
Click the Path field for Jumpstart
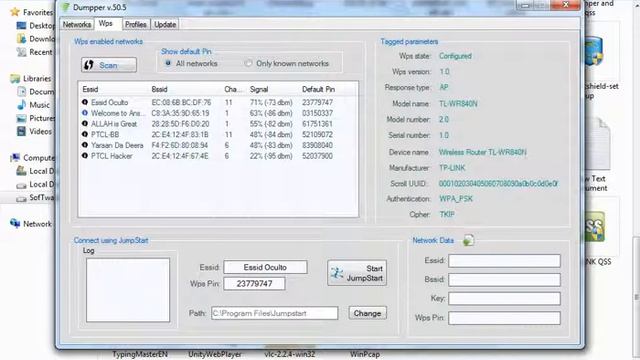[x=275, y=313]
